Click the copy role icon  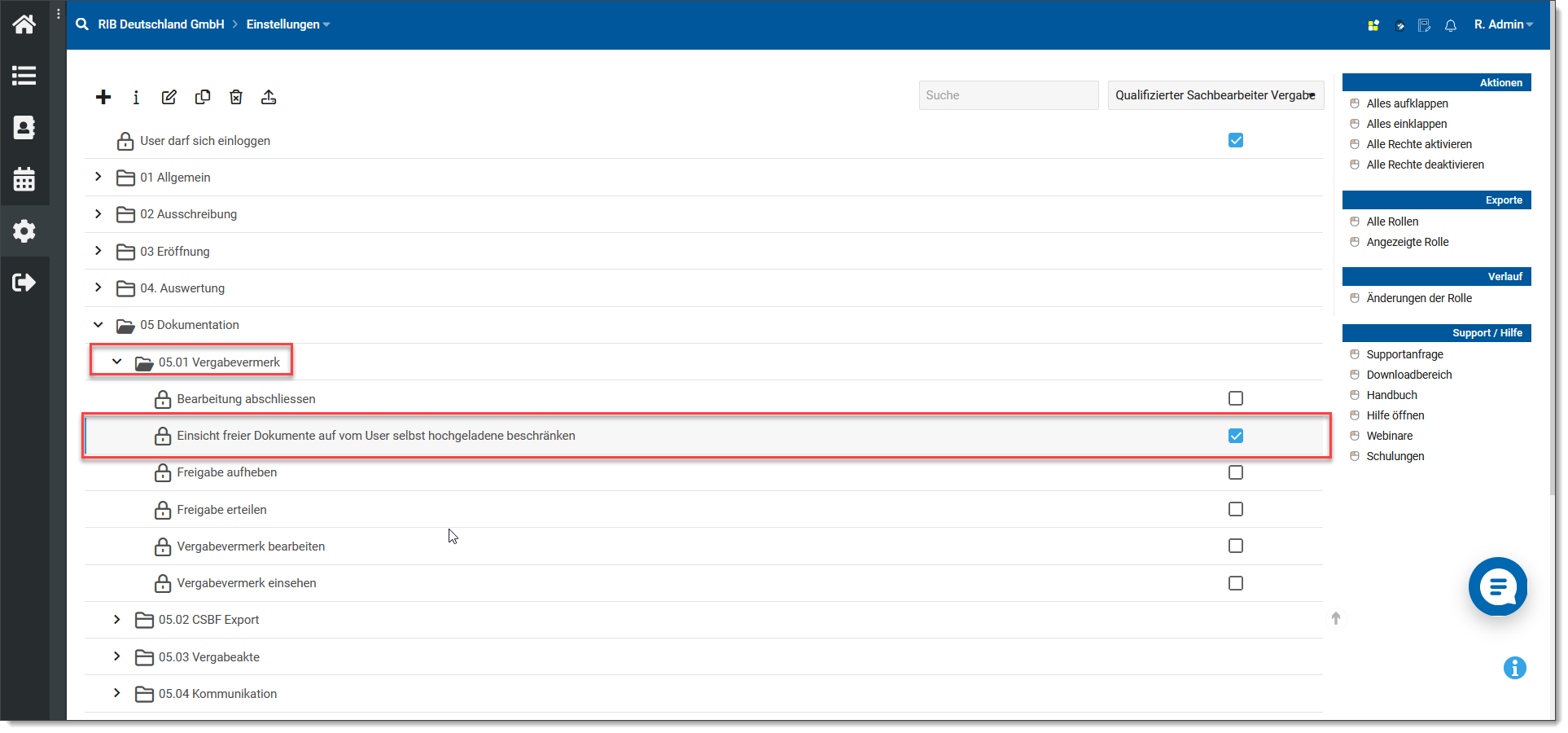click(x=203, y=97)
